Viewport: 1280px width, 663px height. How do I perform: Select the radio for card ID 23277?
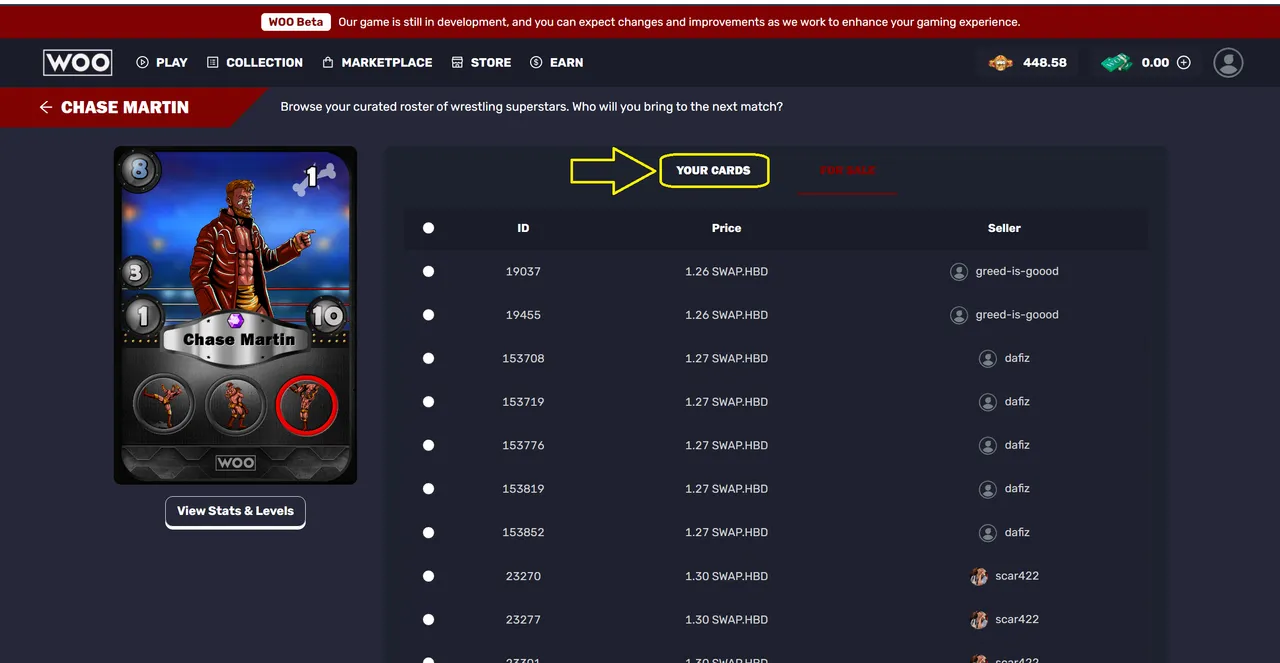point(428,620)
